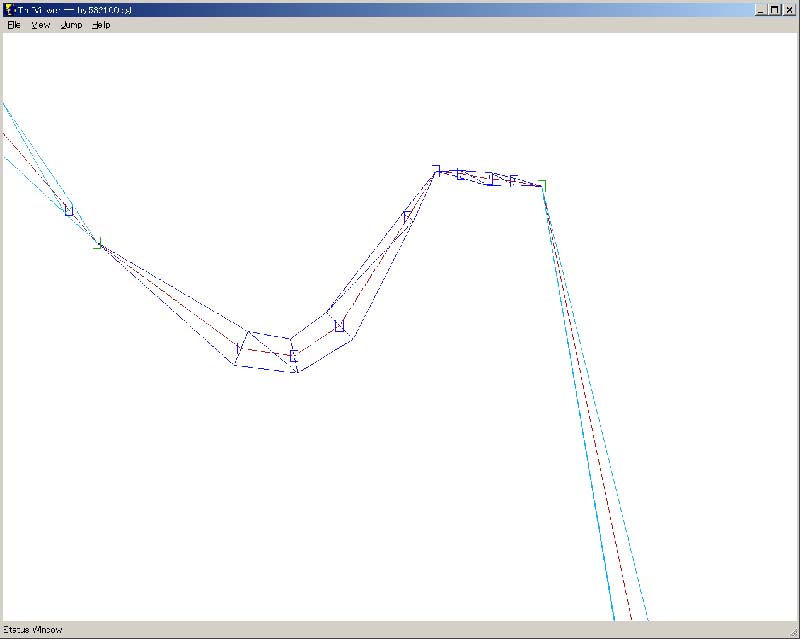Select the blue square marker just right of the trough
Viewport: 800px width, 639px height.
[340, 325]
